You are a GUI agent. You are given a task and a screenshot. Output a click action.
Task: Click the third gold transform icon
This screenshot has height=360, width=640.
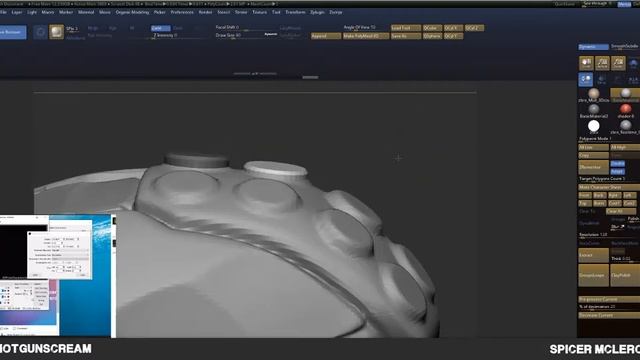(x=618, y=63)
